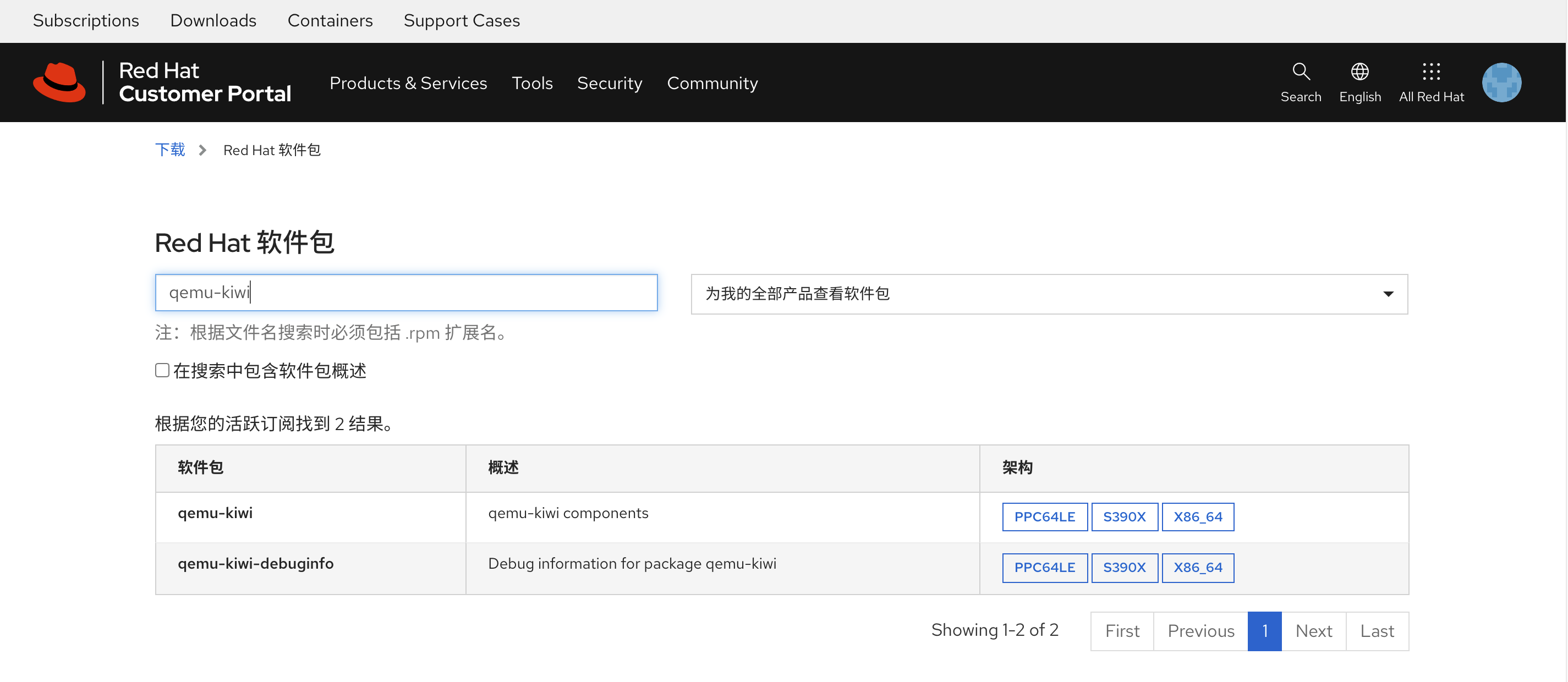Click the user avatar icon
This screenshot has width=1568, height=682.
[x=1501, y=82]
